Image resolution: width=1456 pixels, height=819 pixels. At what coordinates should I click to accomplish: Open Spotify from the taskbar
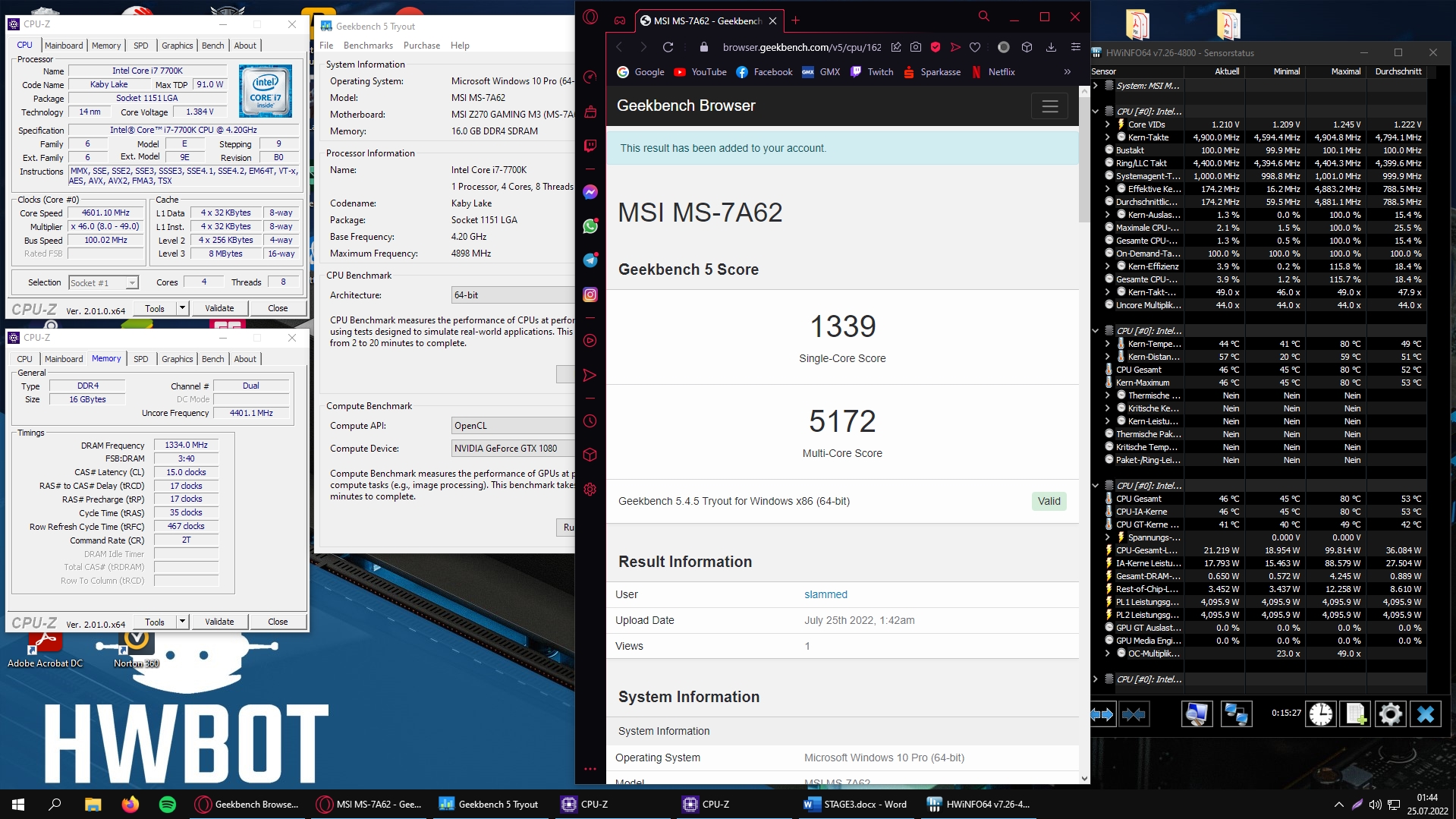click(168, 804)
